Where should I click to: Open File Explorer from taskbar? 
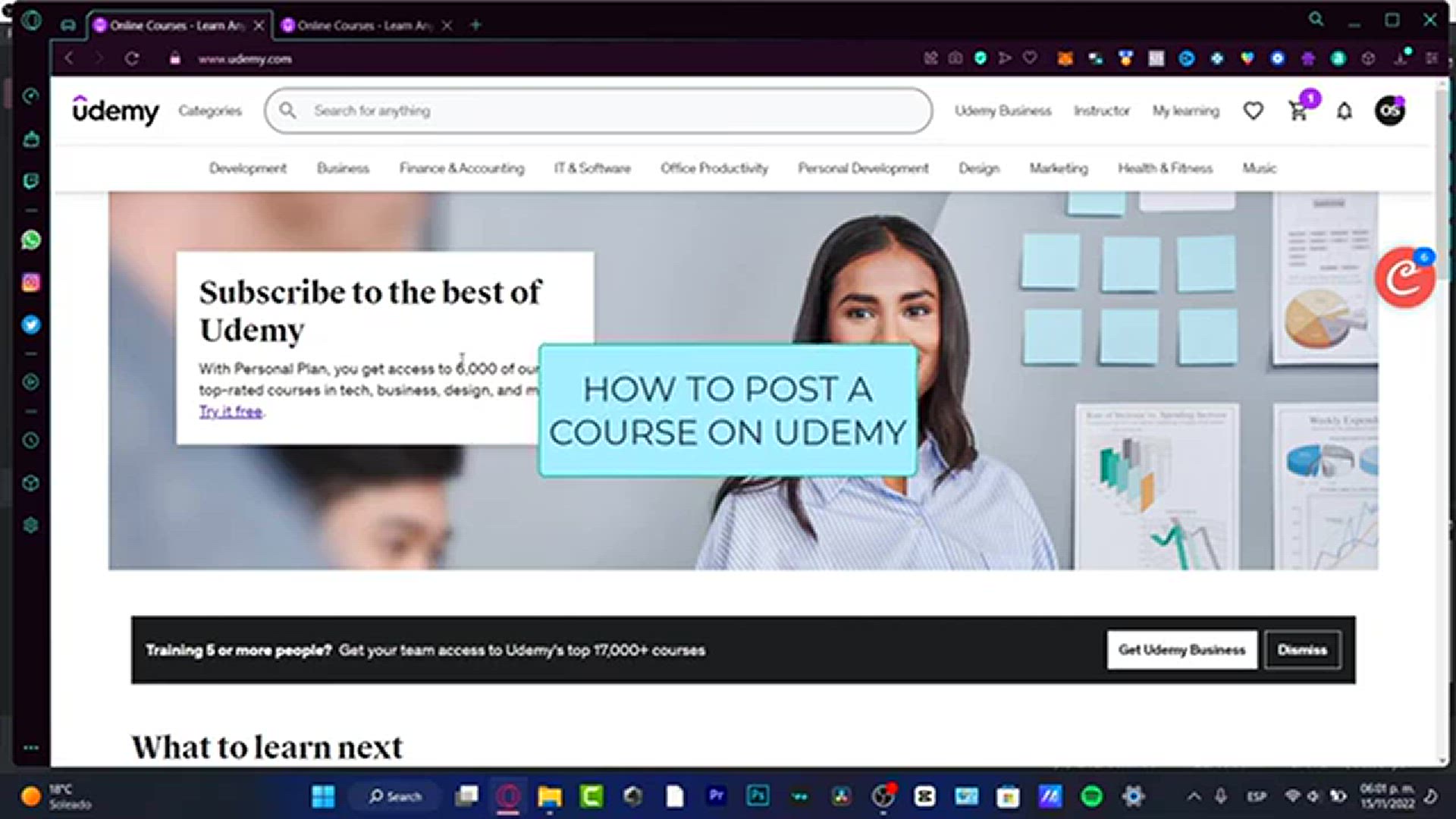click(550, 796)
